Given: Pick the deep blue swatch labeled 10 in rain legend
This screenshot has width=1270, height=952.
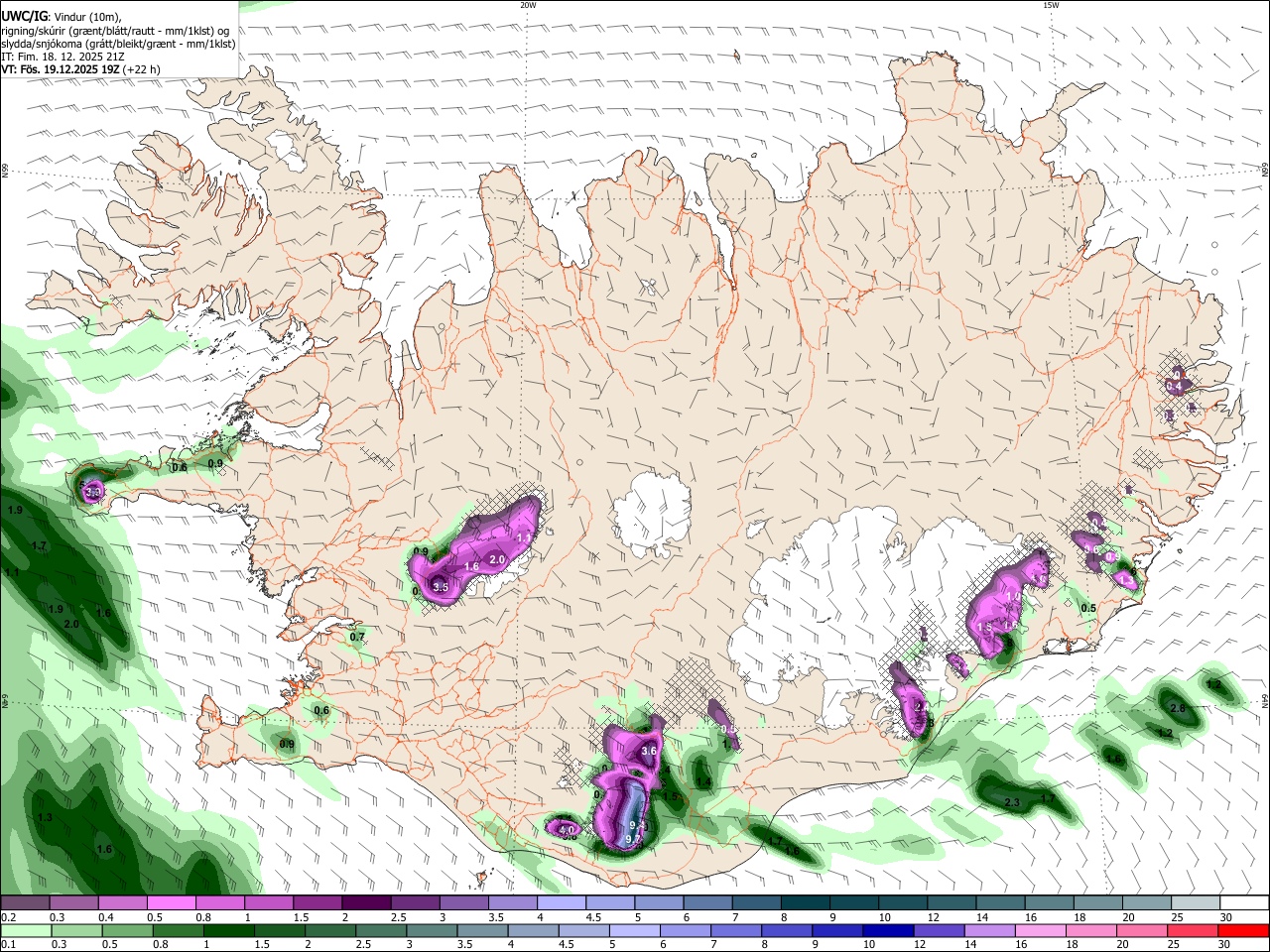Looking at the screenshot, I should tap(887, 931).
